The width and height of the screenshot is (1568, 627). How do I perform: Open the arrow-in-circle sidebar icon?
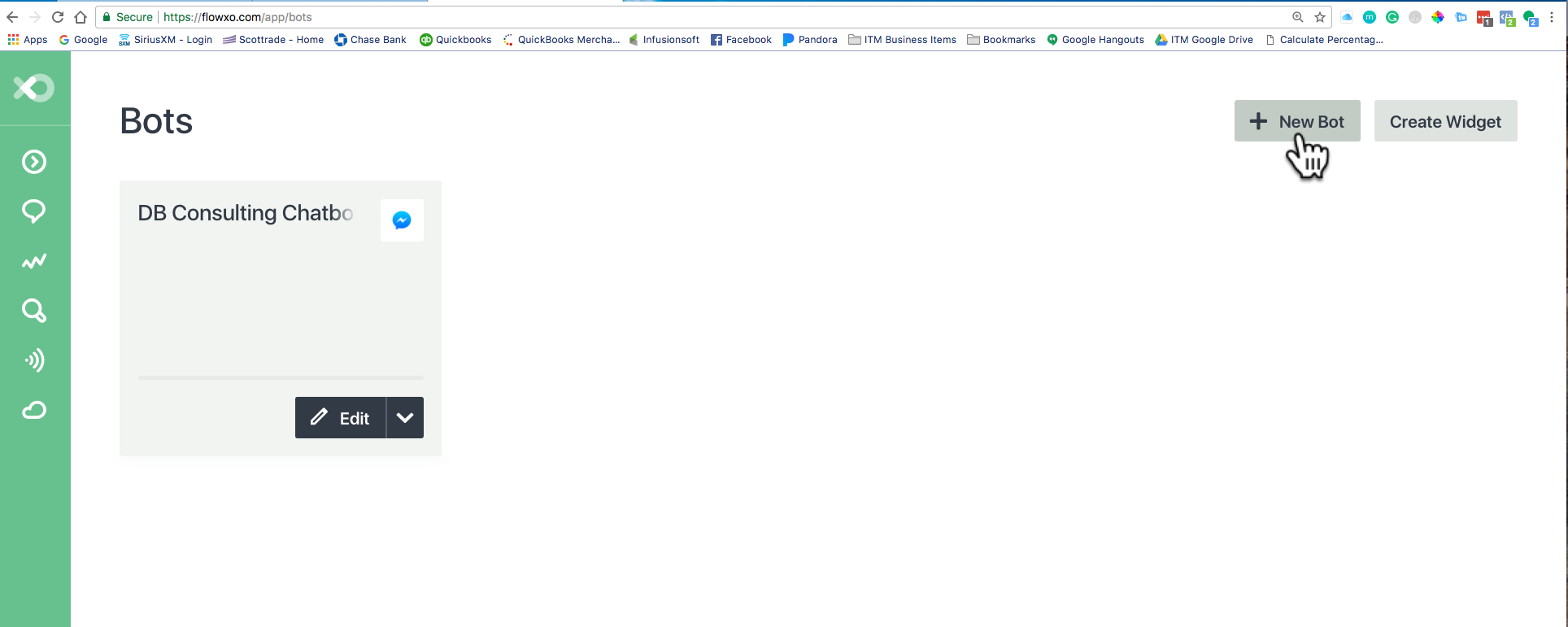click(34, 162)
